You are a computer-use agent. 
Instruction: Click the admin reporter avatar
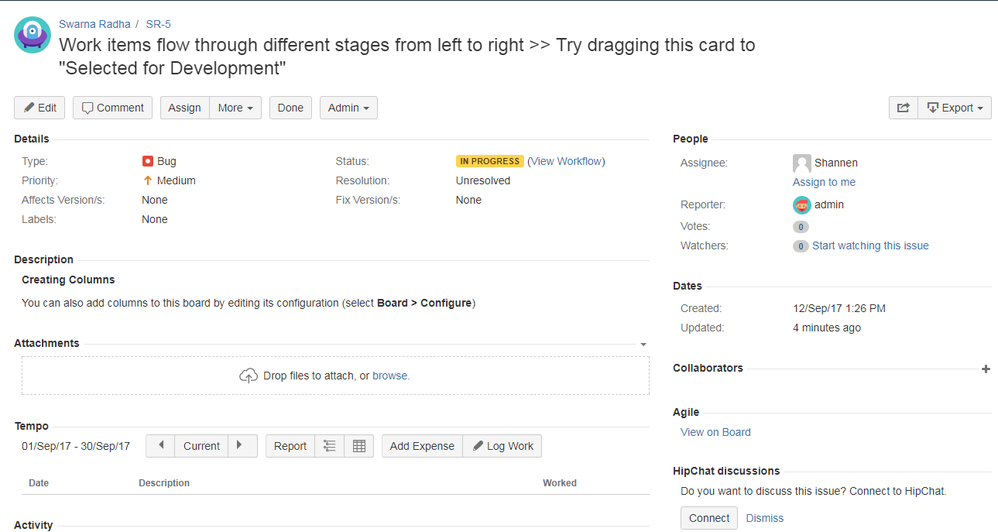[x=802, y=205]
